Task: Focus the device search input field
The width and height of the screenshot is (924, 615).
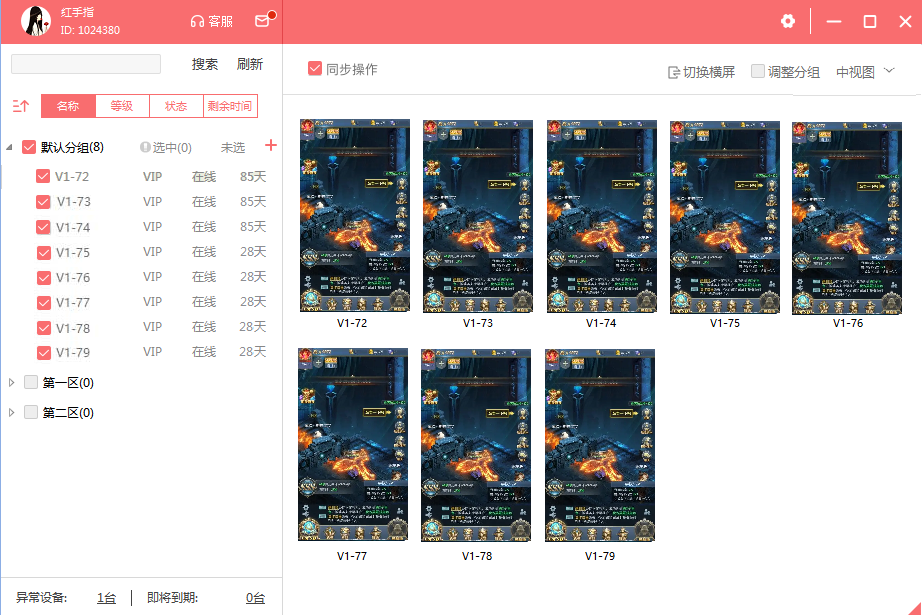Action: [86, 64]
